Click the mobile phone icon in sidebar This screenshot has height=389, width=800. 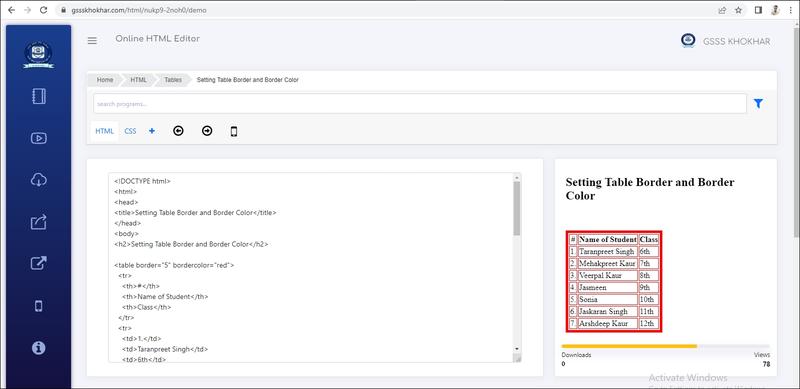[39, 306]
